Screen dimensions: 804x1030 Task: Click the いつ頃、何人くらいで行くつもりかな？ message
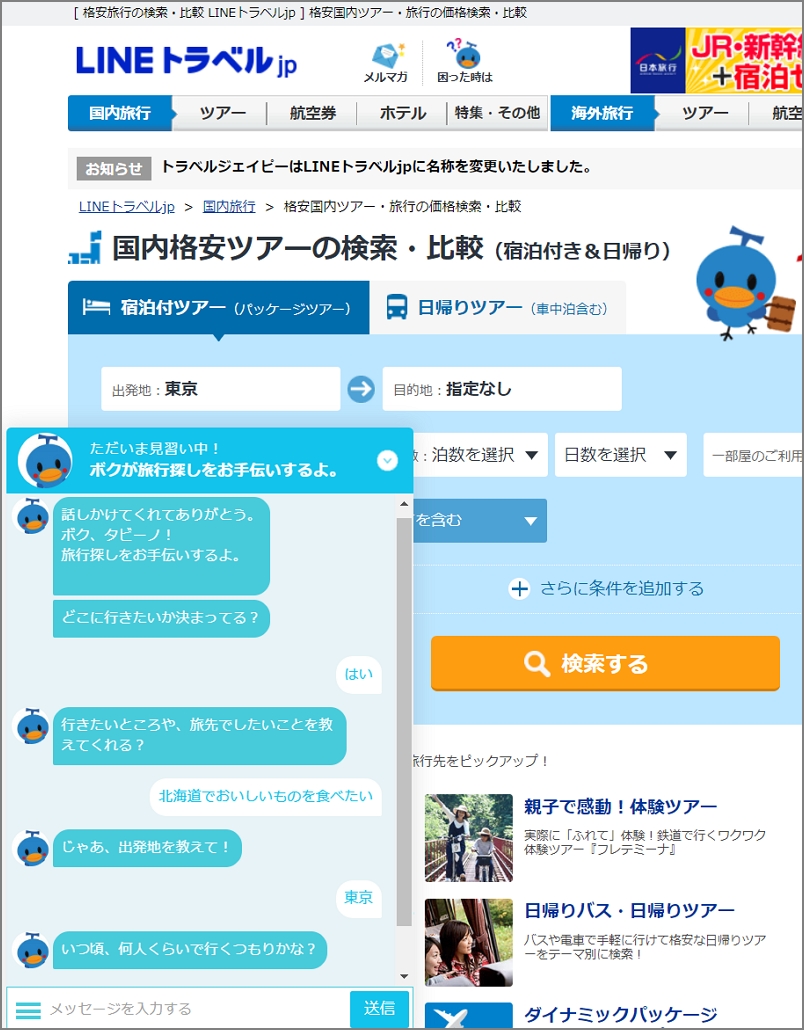coord(190,950)
